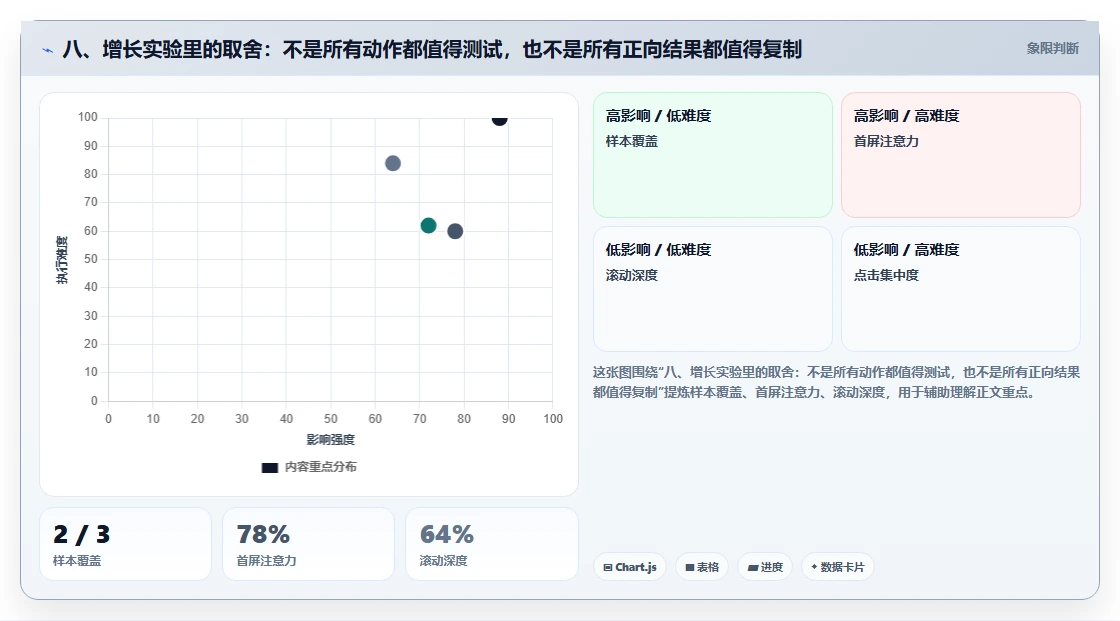Click the icon inside the 表格 chip
This screenshot has height=621, width=1120.
click(x=690, y=567)
